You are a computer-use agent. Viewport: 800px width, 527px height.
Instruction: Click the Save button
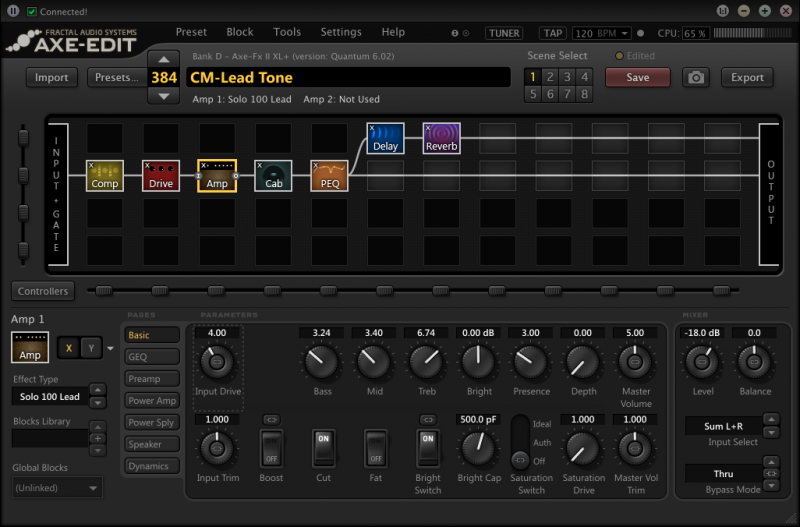pos(637,77)
